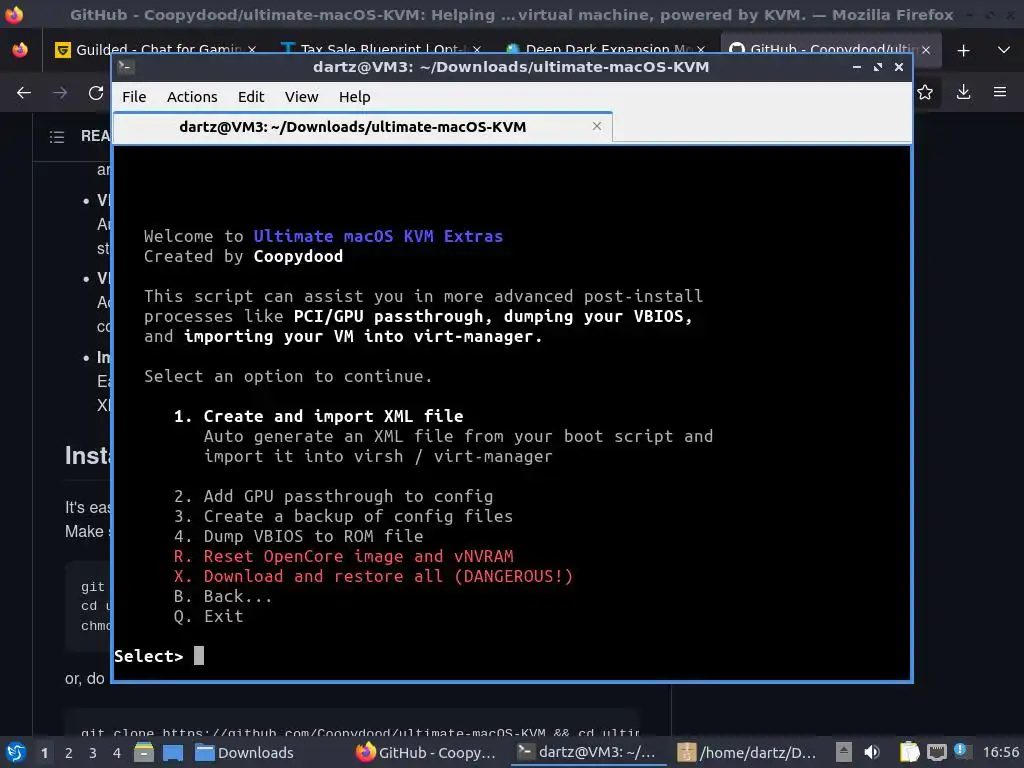
Task: Switch to workspace 4
Action: click(117, 753)
